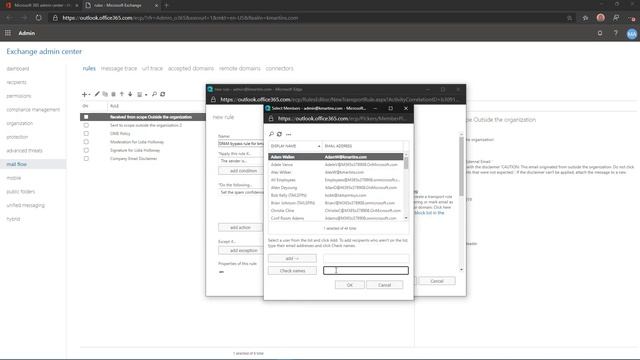Toggle checkbox for Received from scope Outside rule

86,117
